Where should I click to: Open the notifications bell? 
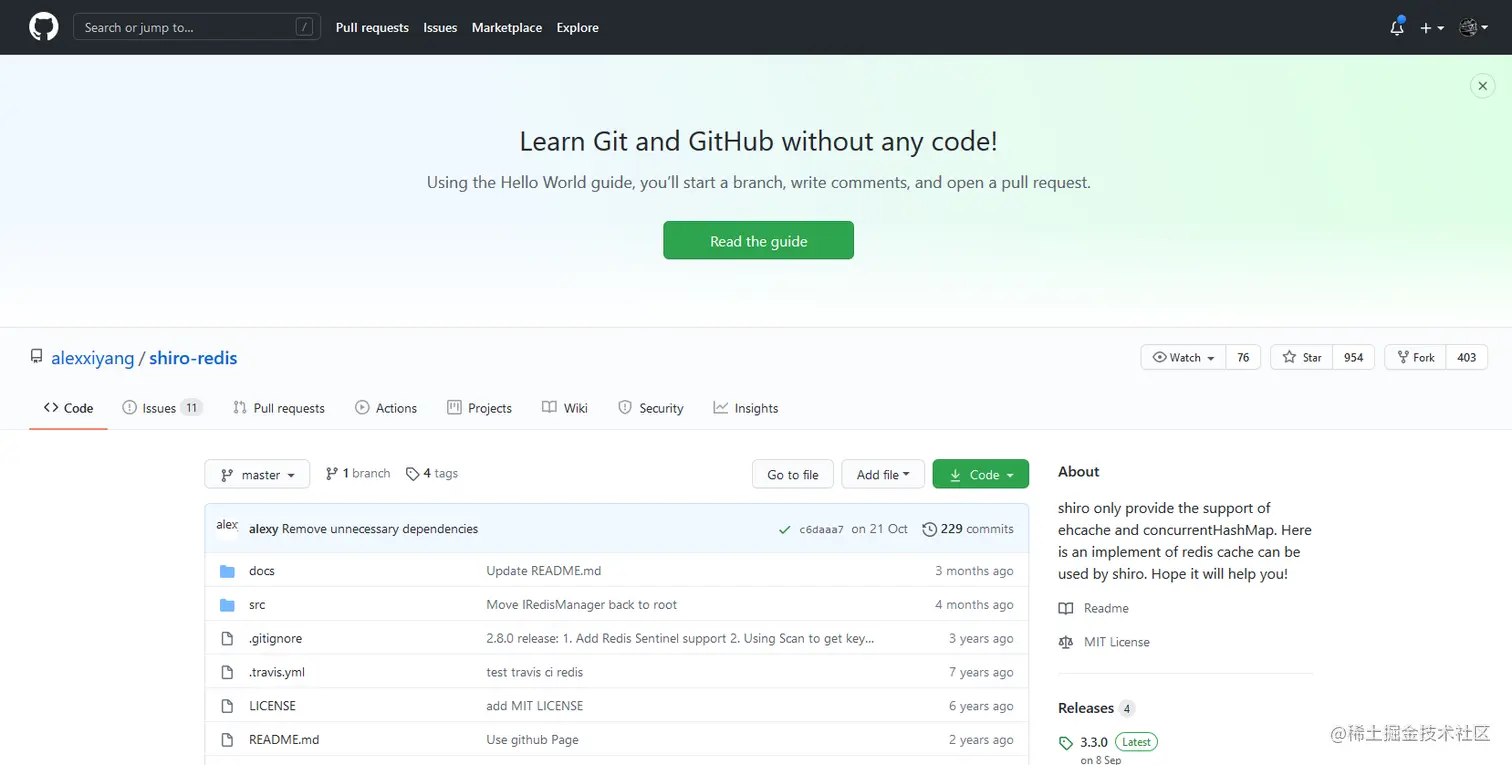[1397, 27]
